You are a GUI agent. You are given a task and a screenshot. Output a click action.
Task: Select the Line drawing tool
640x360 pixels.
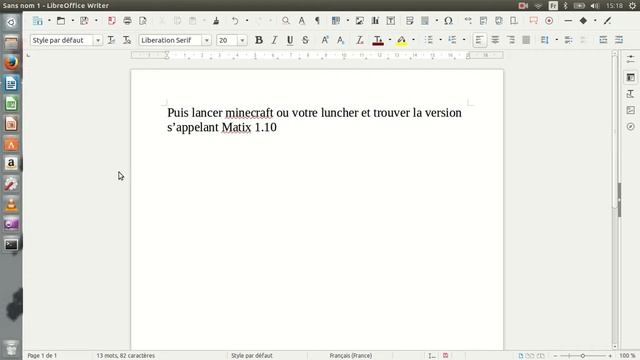coord(568,21)
